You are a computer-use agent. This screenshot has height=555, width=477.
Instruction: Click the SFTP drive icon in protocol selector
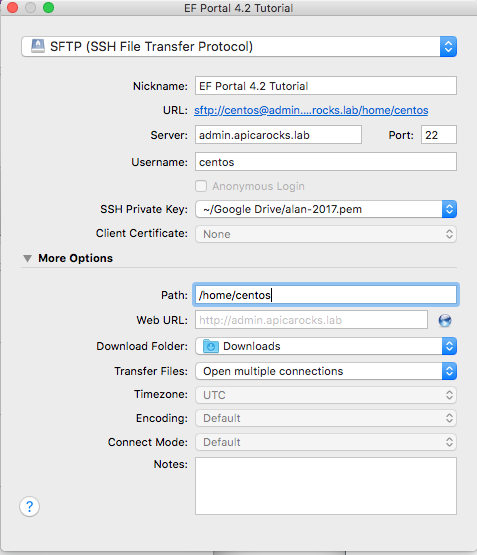coord(38,46)
